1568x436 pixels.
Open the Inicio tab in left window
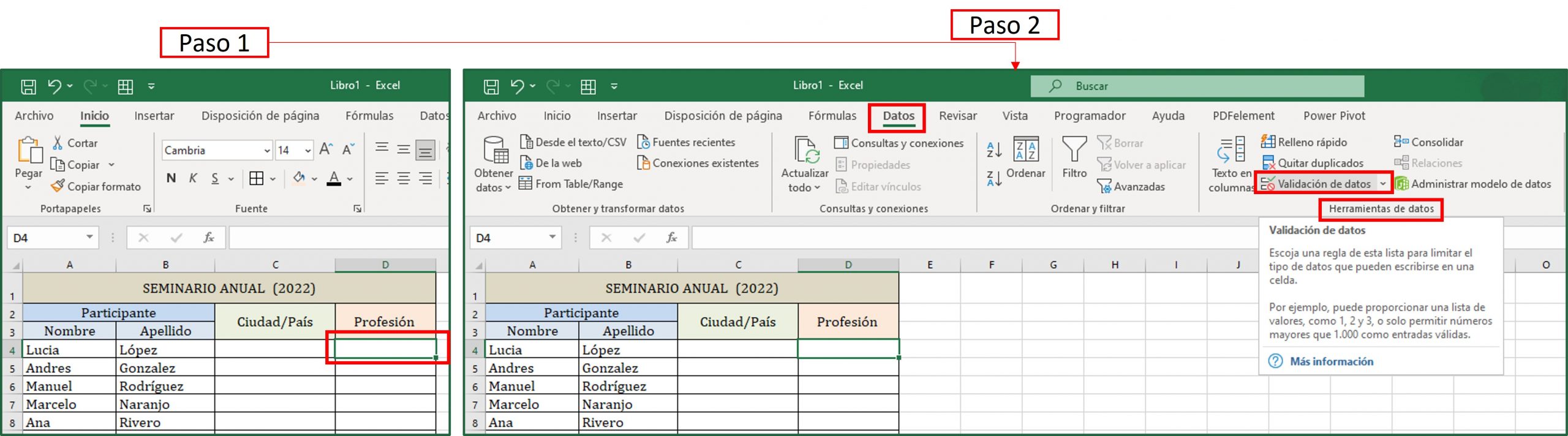click(94, 116)
